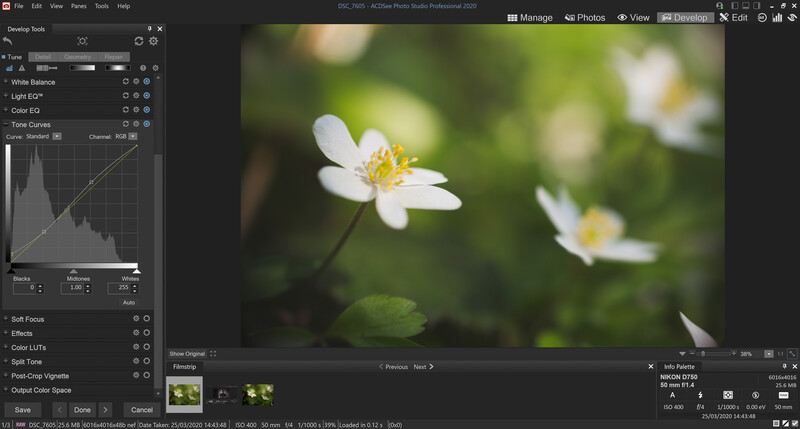Click the full screen preview icon in Develop Tools

click(x=82, y=41)
